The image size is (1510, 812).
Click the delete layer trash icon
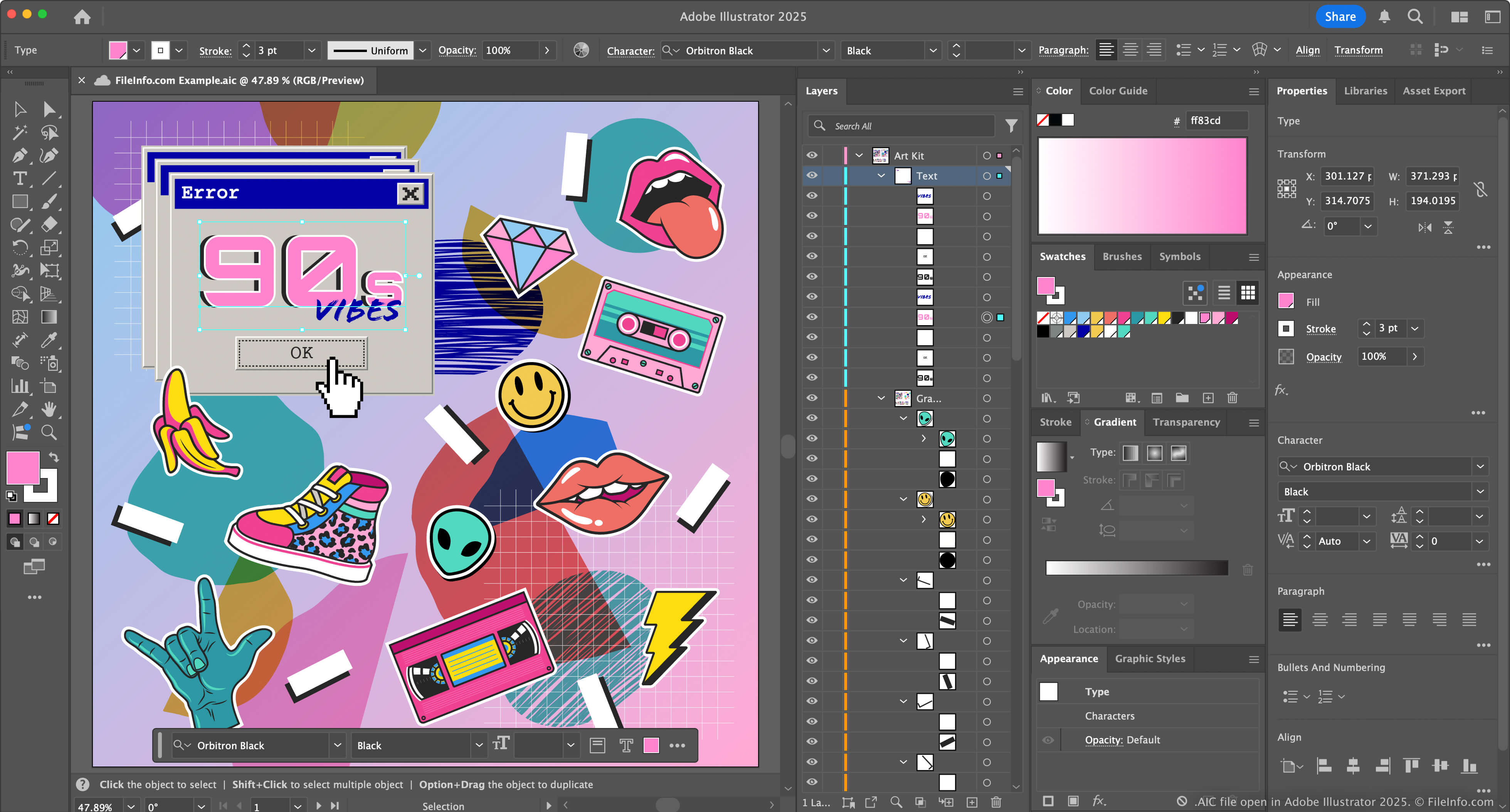pyautogui.click(x=996, y=802)
